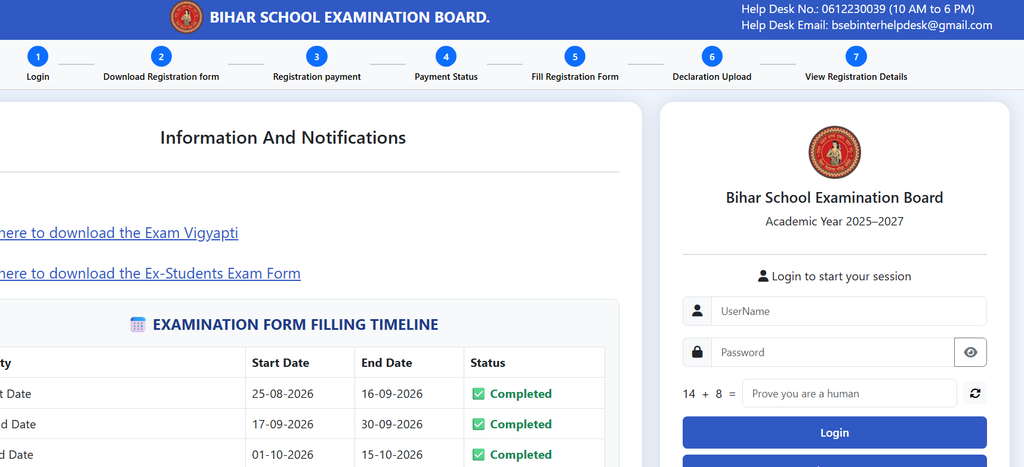Click the calendar icon by timeline heading
The image size is (1024, 467).
click(138, 325)
